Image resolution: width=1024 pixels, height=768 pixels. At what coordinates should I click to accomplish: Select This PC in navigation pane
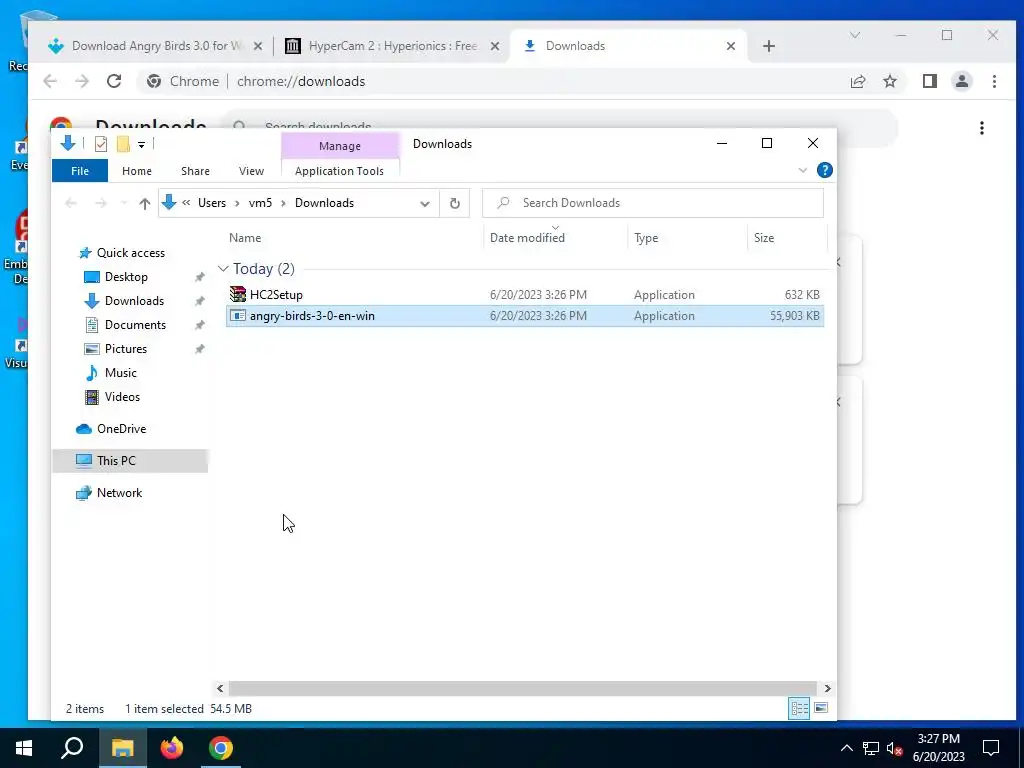pos(129,461)
